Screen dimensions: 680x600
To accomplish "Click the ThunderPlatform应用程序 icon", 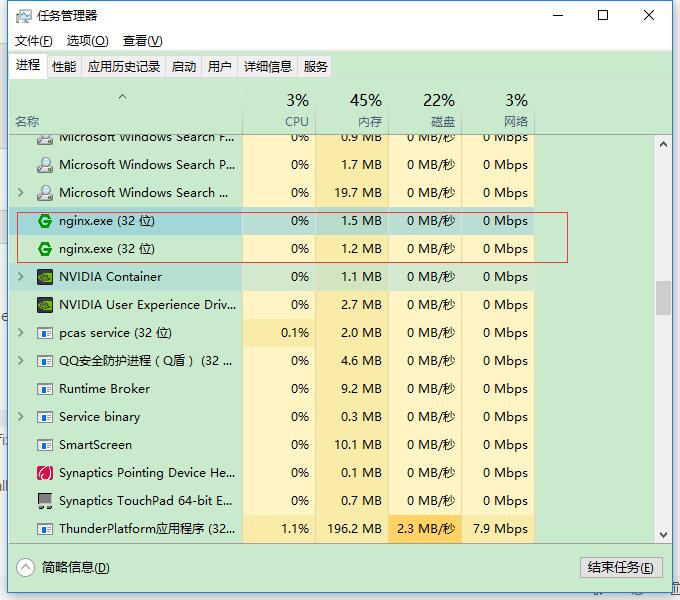I will click(x=45, y=529).
